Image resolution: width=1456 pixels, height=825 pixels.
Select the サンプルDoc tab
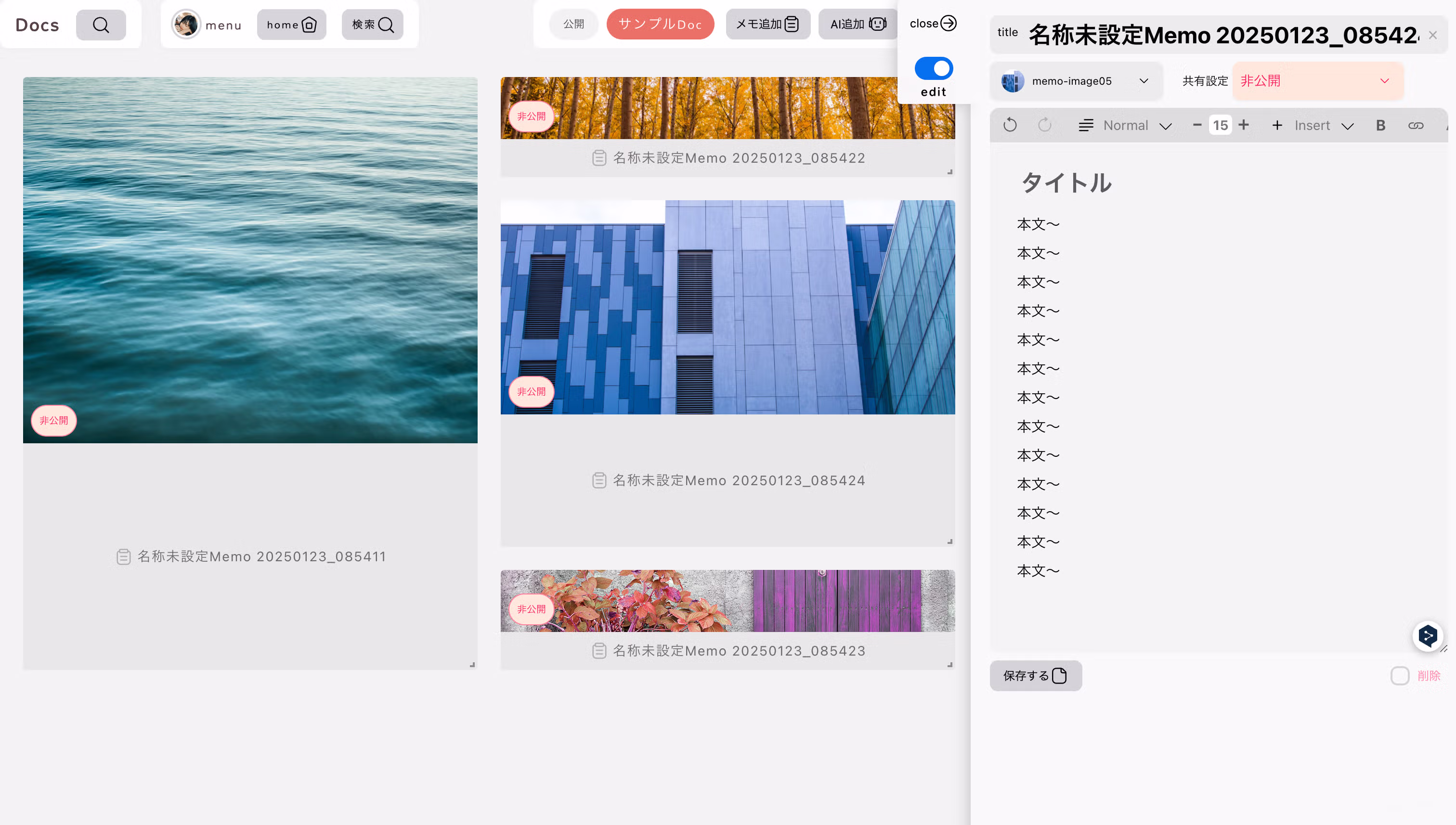pyautogui.click(x=660, y=25)
